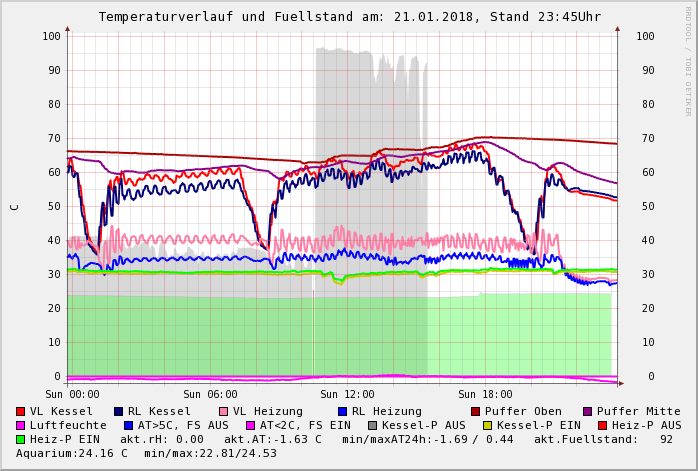Screen dimensions: 698x471
Task: Click the 'AT>5C, FS AUS' legend label
Action: click(182, 425)
